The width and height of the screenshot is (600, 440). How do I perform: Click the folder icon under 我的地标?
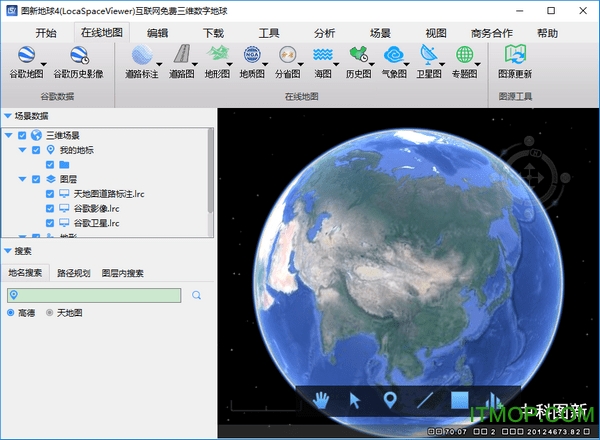(64, 165)
